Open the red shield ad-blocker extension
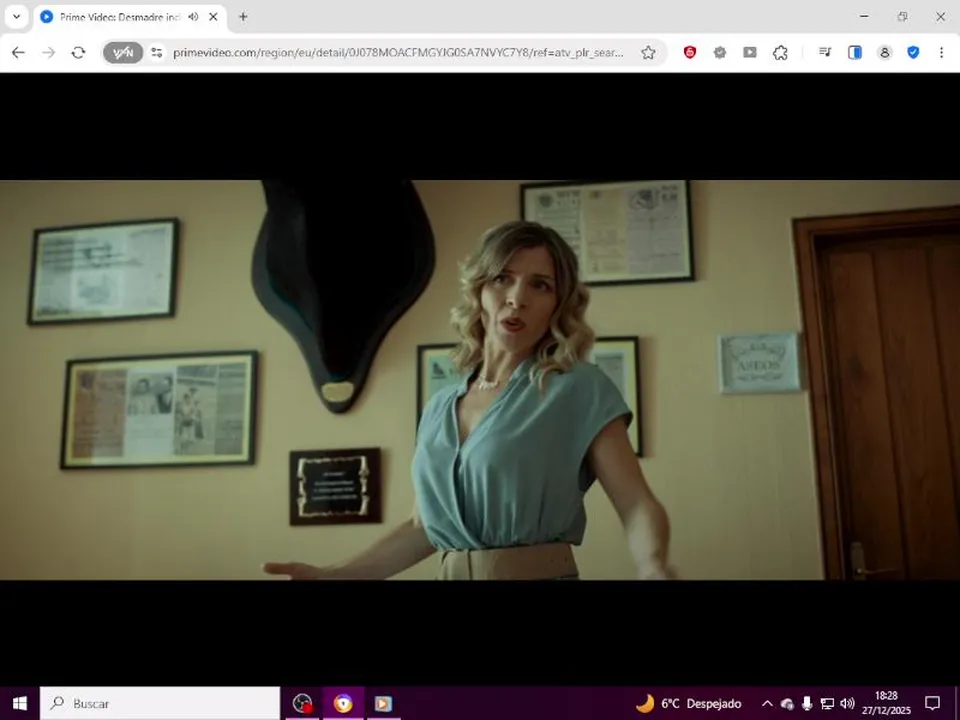960x720 pixels. coord(690,53)
